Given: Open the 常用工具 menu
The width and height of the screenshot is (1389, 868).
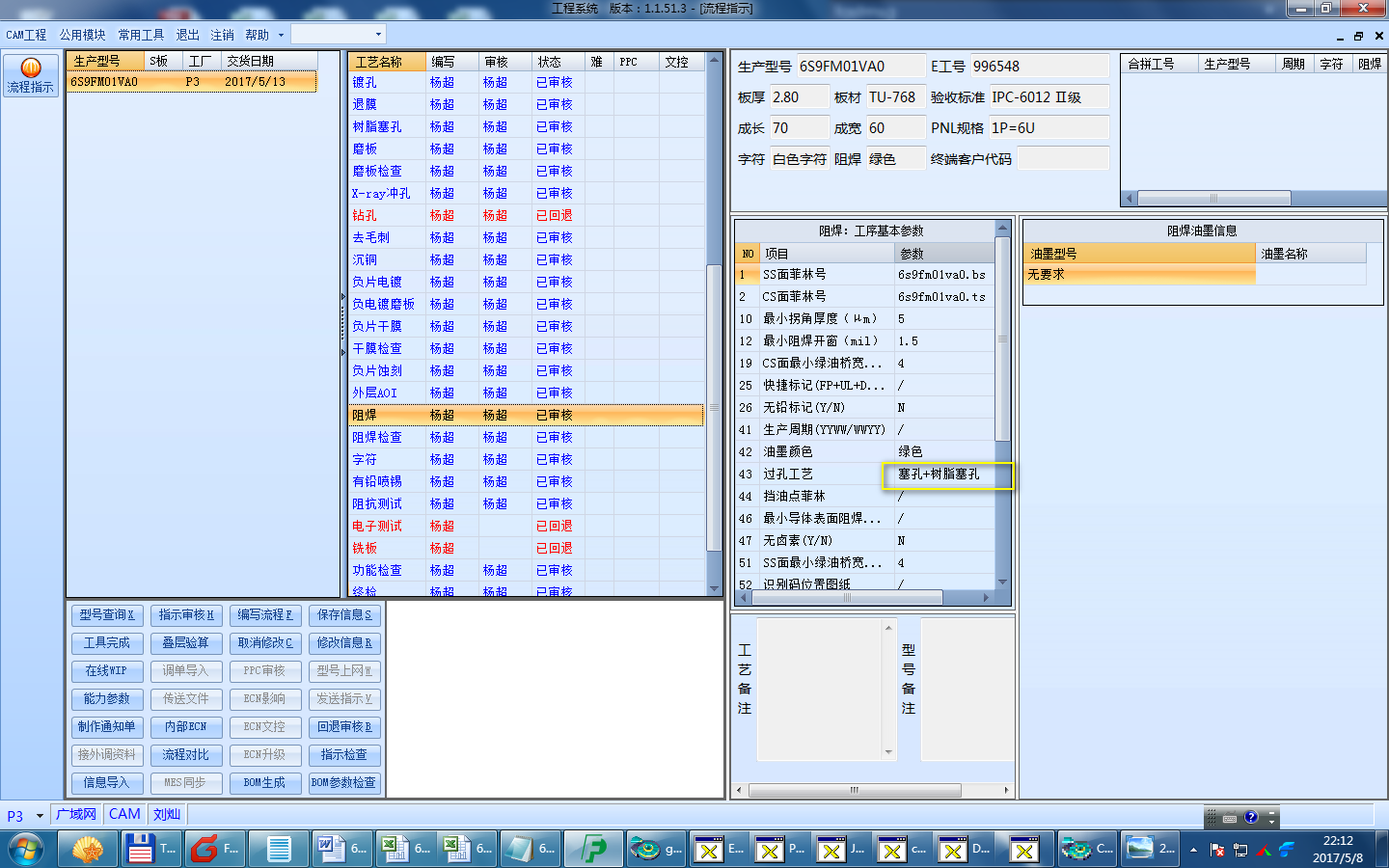Looking at the screenshot, I should (x=141, y=35).
